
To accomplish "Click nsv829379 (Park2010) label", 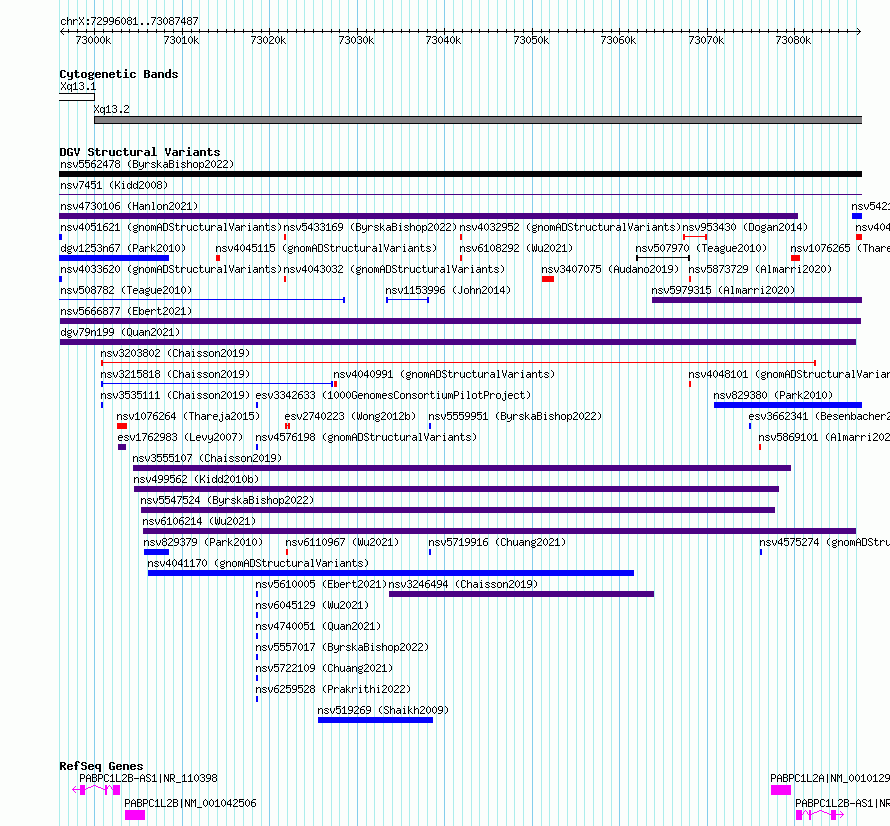I will pyautogui.click(x=203, y=542).
